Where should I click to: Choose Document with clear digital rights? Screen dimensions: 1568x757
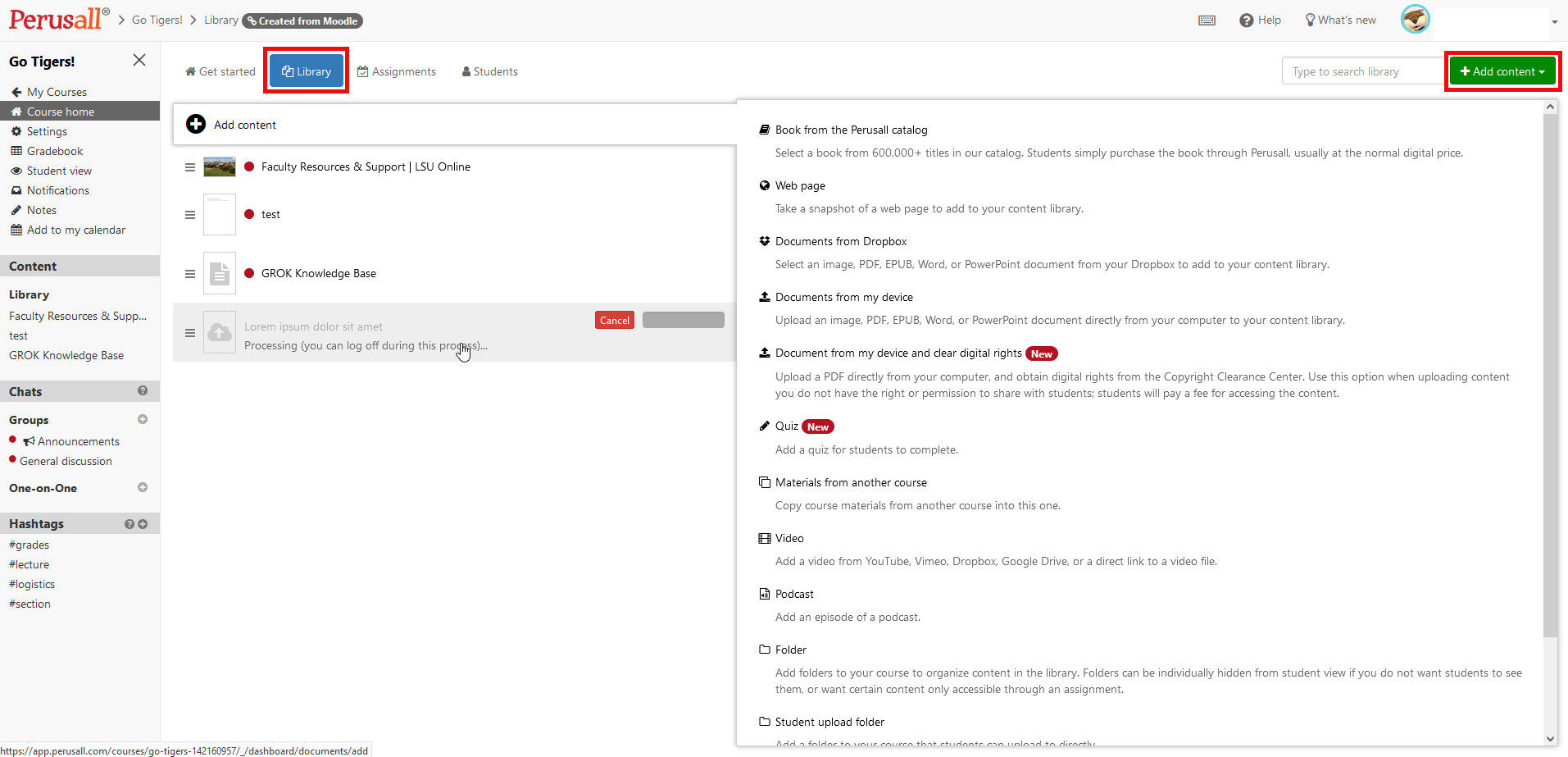pyautogui.click(x=898, y=353)
